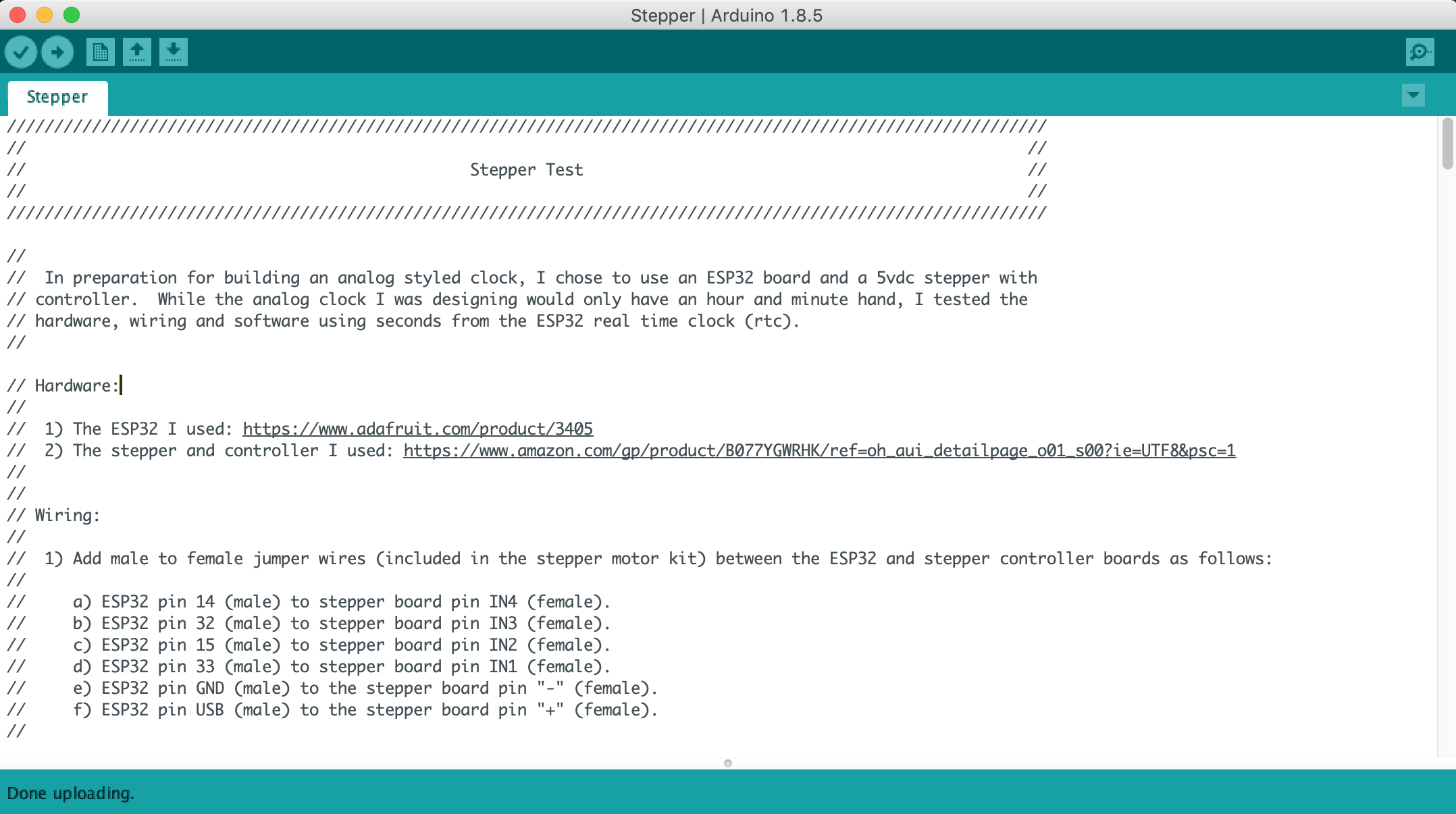Viewport: 1456px width, 814px height.
Task: Click the line 'ESP32 pin 33 (male)' IN1
Action: click(x=309, y=667)
